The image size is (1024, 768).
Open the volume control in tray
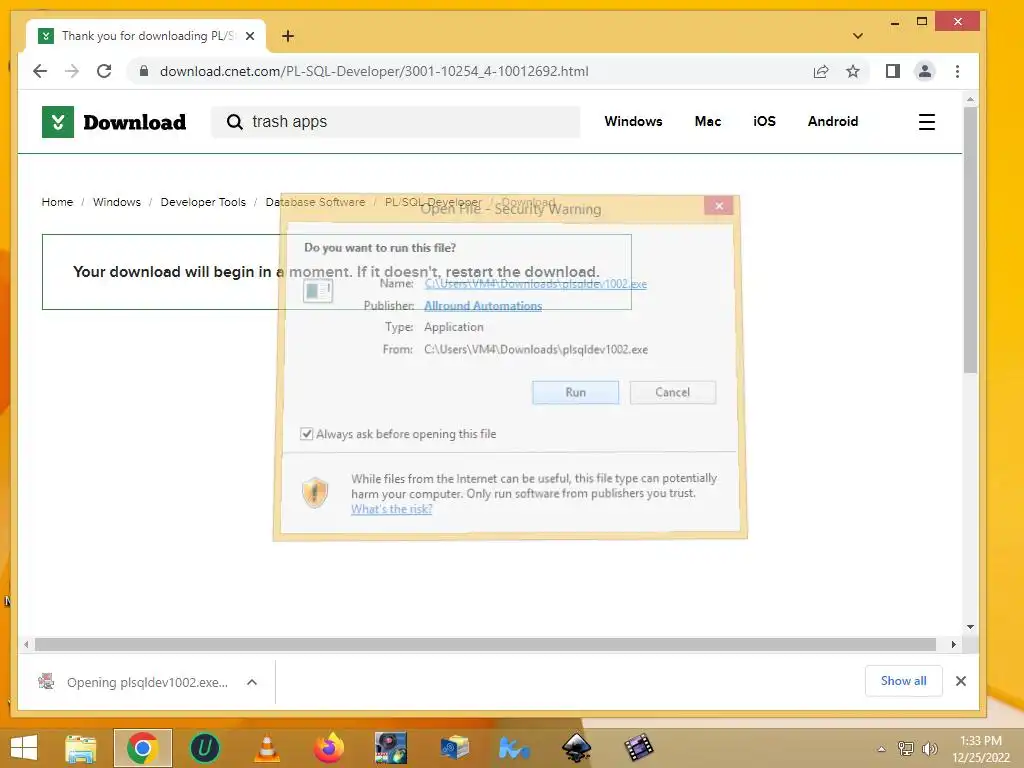[929, 749]
